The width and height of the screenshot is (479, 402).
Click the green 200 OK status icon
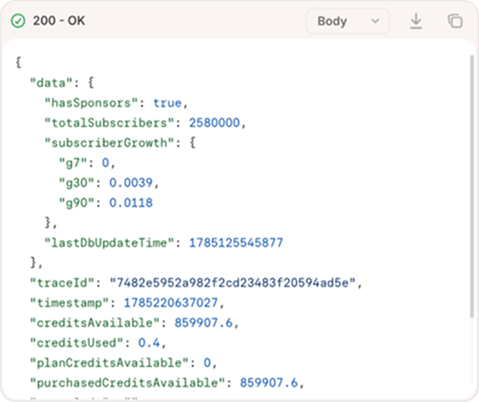(18, 21)
